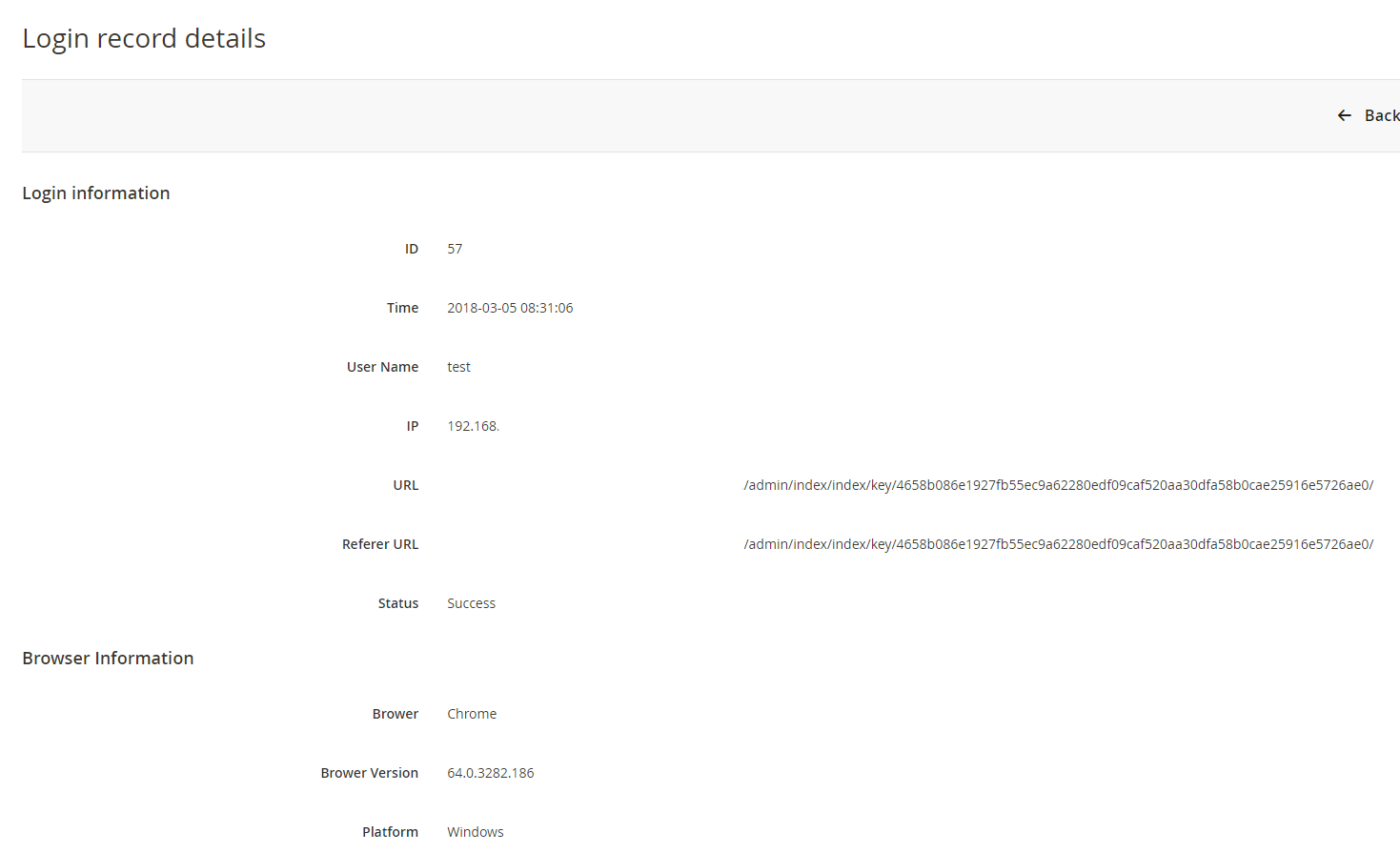The width and height of the screenshot is (1400, 853).
Task: Click the Status label
Action: tap(398, 603)
